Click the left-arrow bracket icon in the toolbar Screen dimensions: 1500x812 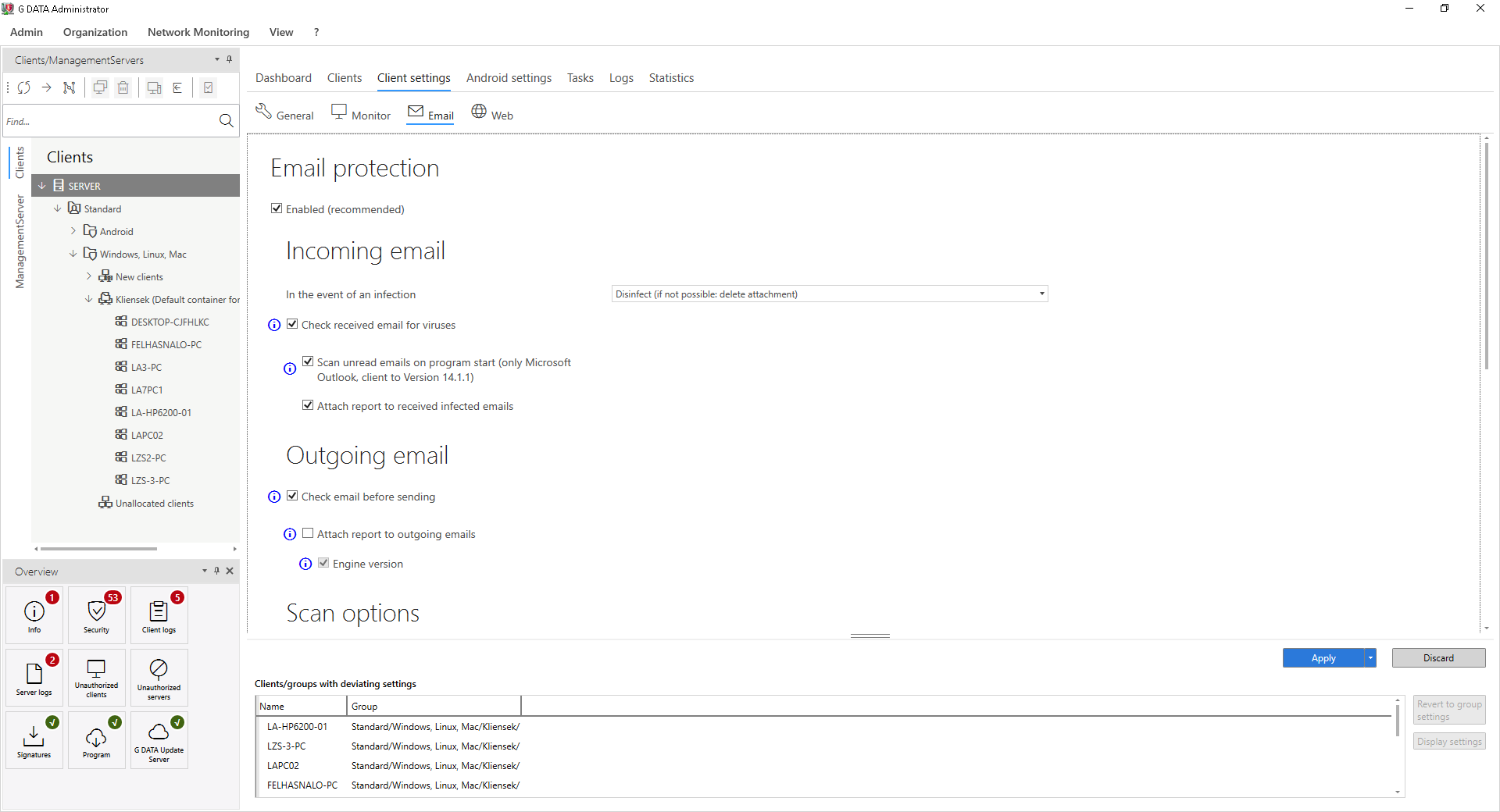pos(177,87)
